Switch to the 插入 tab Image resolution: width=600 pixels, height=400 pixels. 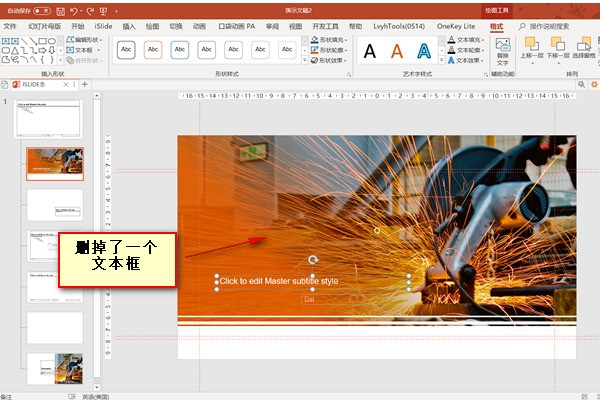[x=129, y=25]
